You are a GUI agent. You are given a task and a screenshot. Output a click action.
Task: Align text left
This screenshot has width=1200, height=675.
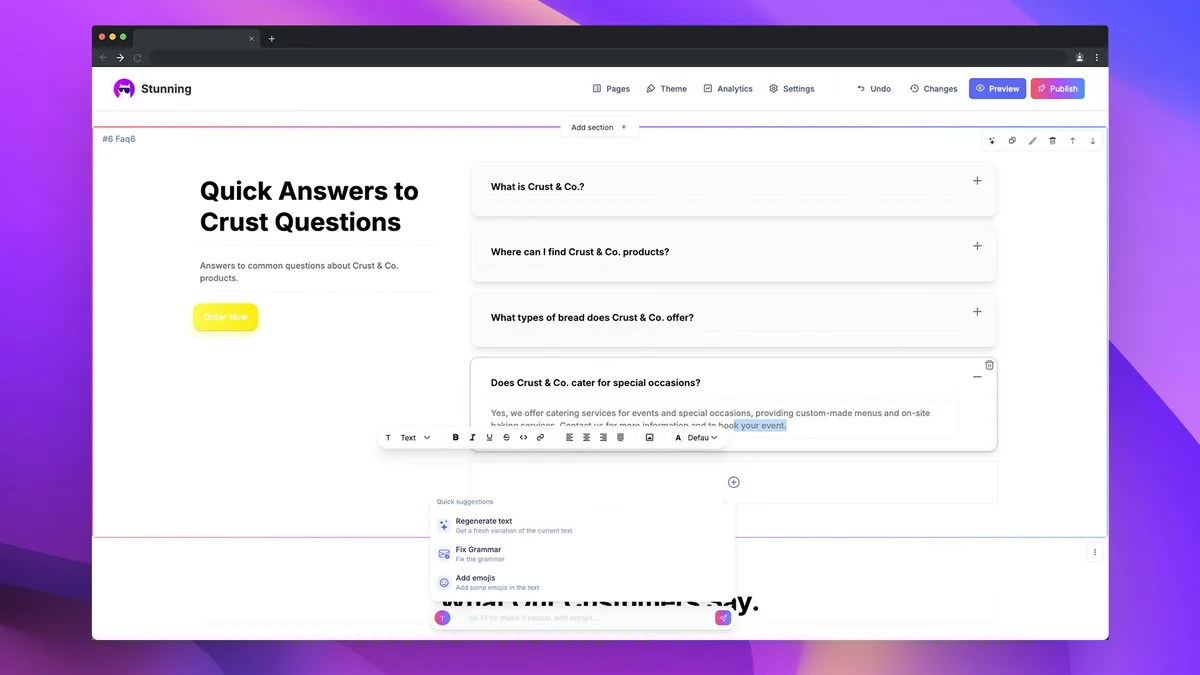click(x=569, y=438)
